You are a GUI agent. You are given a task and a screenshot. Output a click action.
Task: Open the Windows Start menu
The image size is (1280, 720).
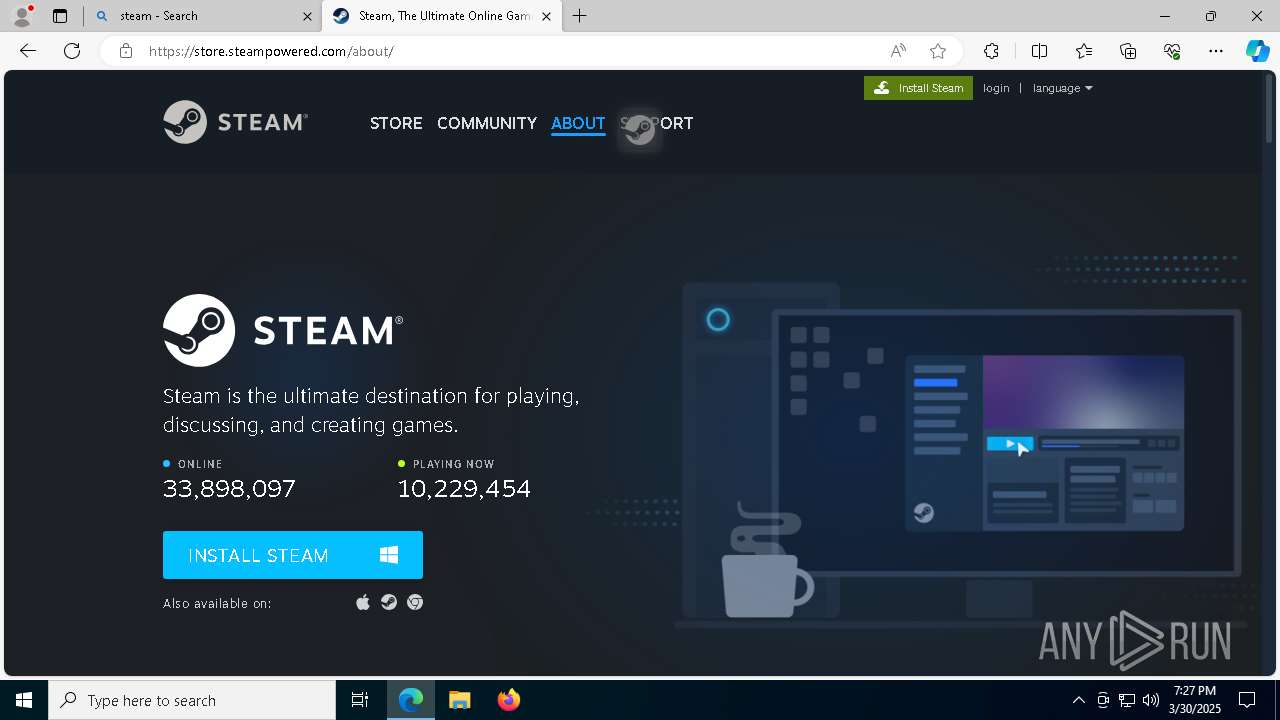click(x=24, y=700)
